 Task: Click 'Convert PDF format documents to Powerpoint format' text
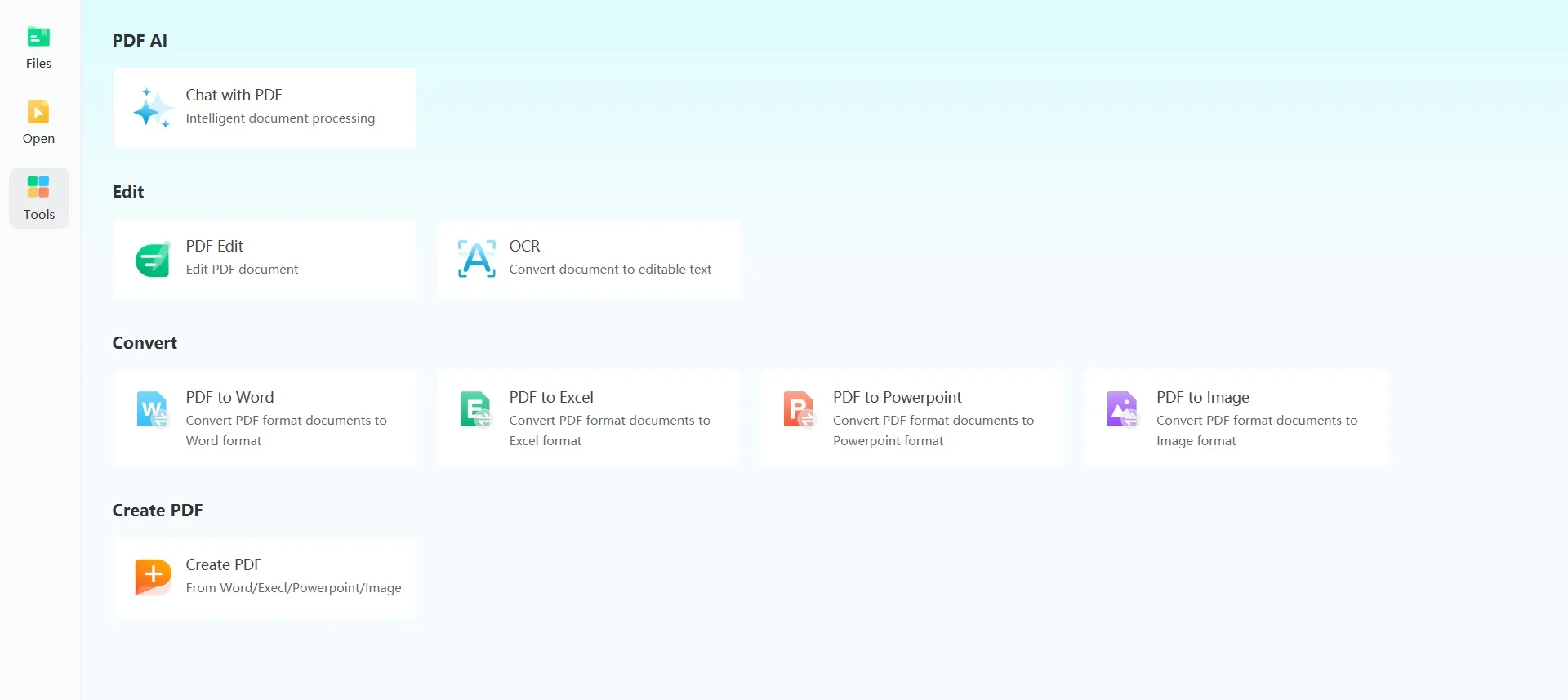933,430
